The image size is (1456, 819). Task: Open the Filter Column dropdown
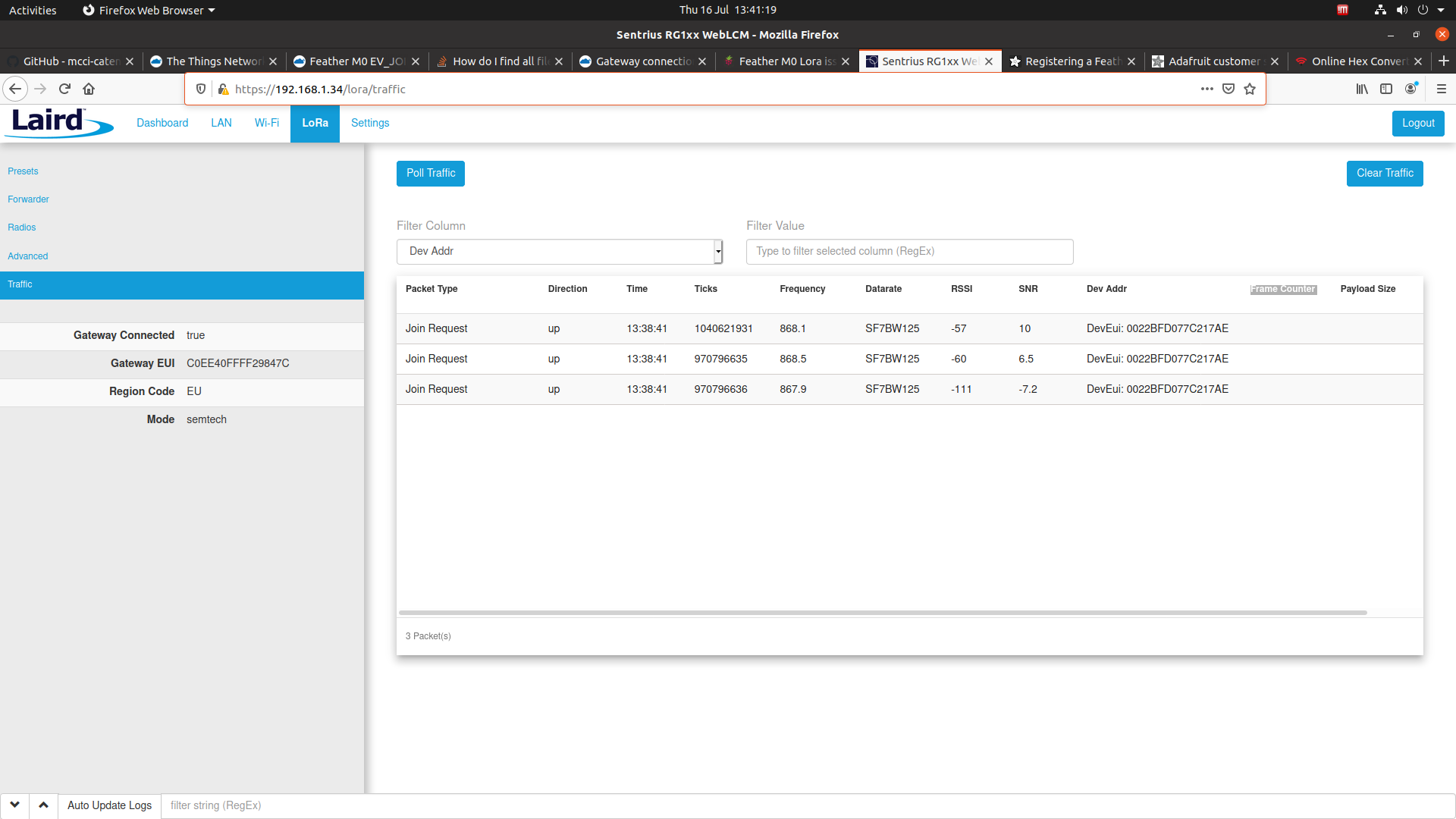tap(560, 251)
